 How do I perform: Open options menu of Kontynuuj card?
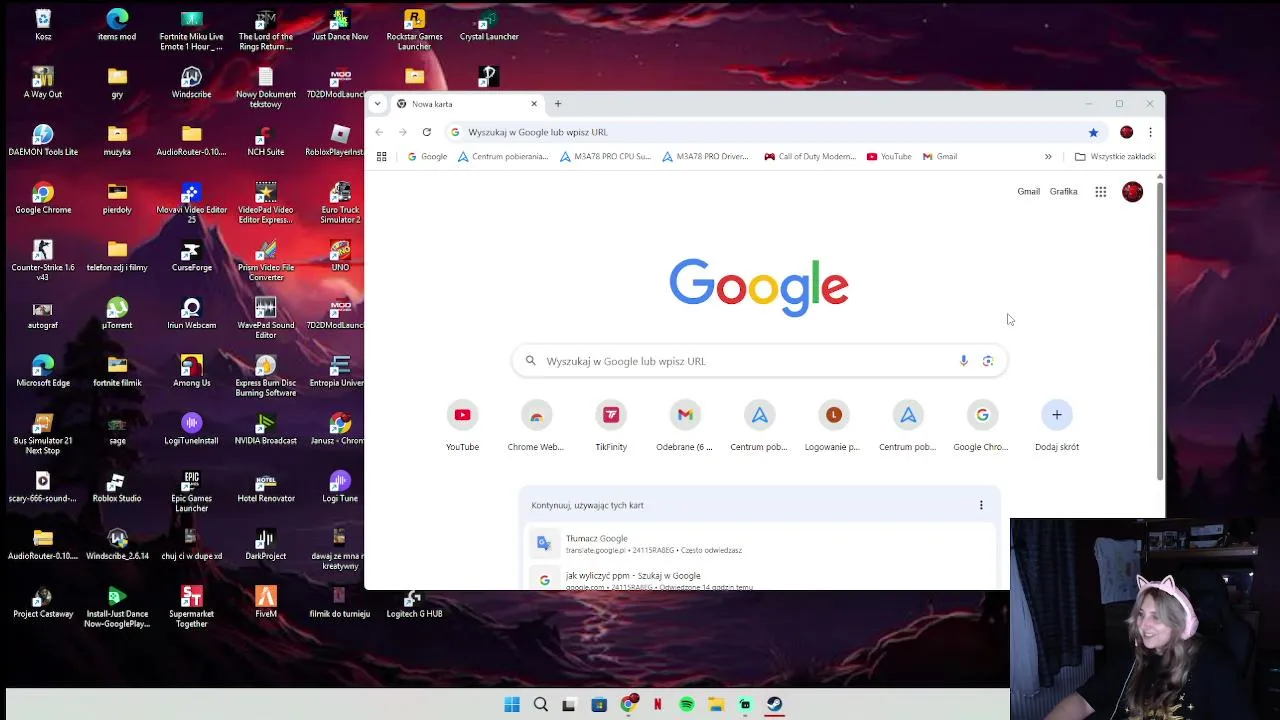point(981,505)
